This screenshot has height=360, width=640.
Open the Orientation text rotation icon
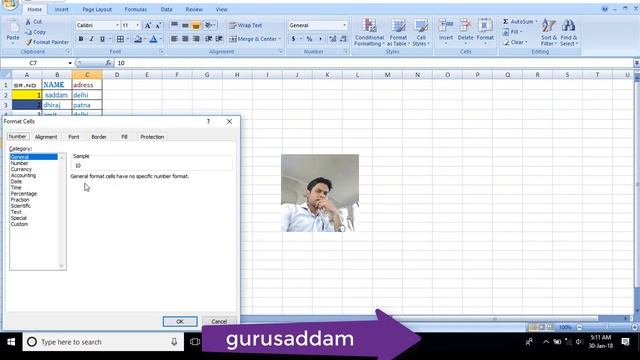click(x=209, y=25)
